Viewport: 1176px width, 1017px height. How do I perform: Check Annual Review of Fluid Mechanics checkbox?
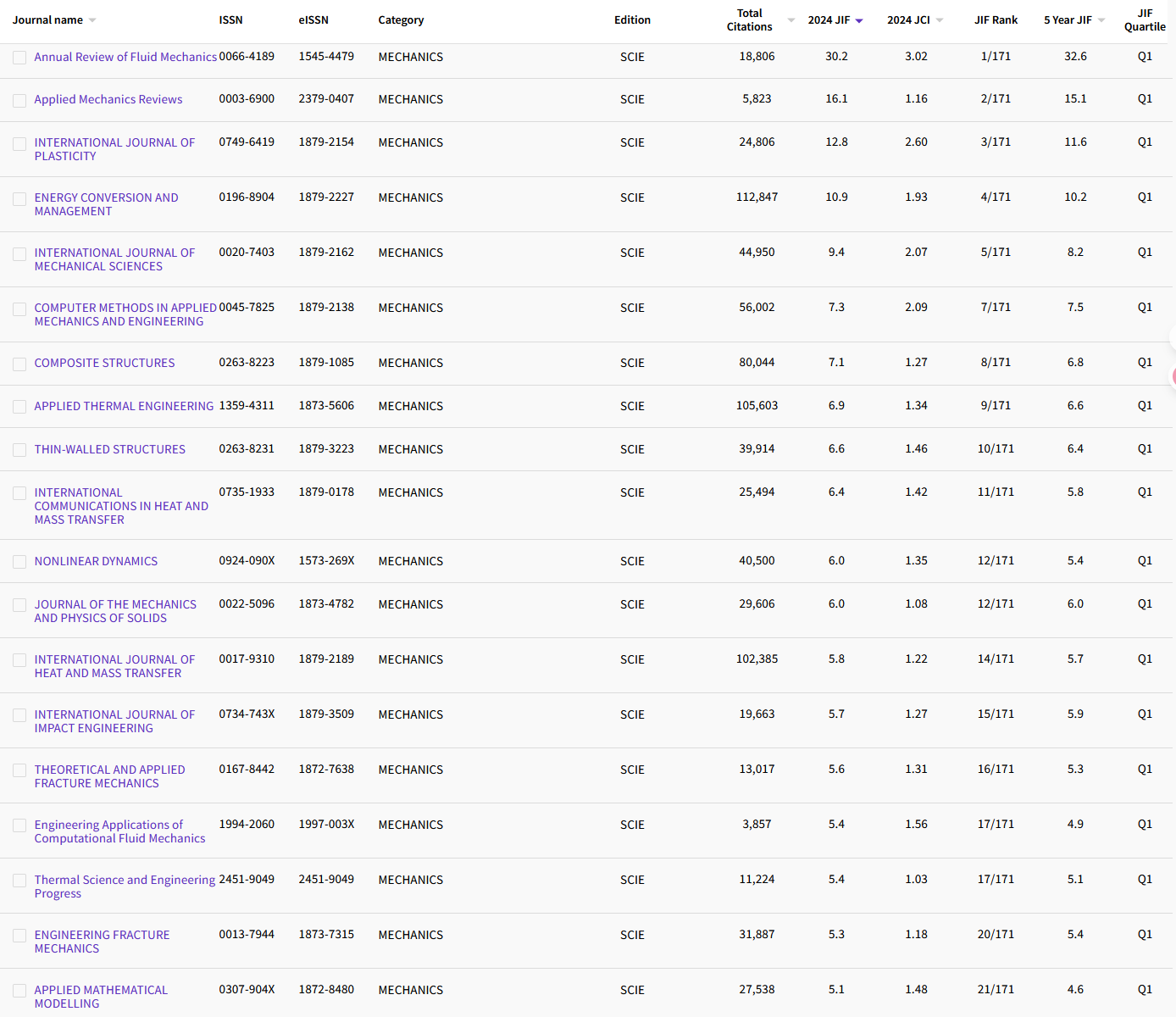click(x=19, y=58)
